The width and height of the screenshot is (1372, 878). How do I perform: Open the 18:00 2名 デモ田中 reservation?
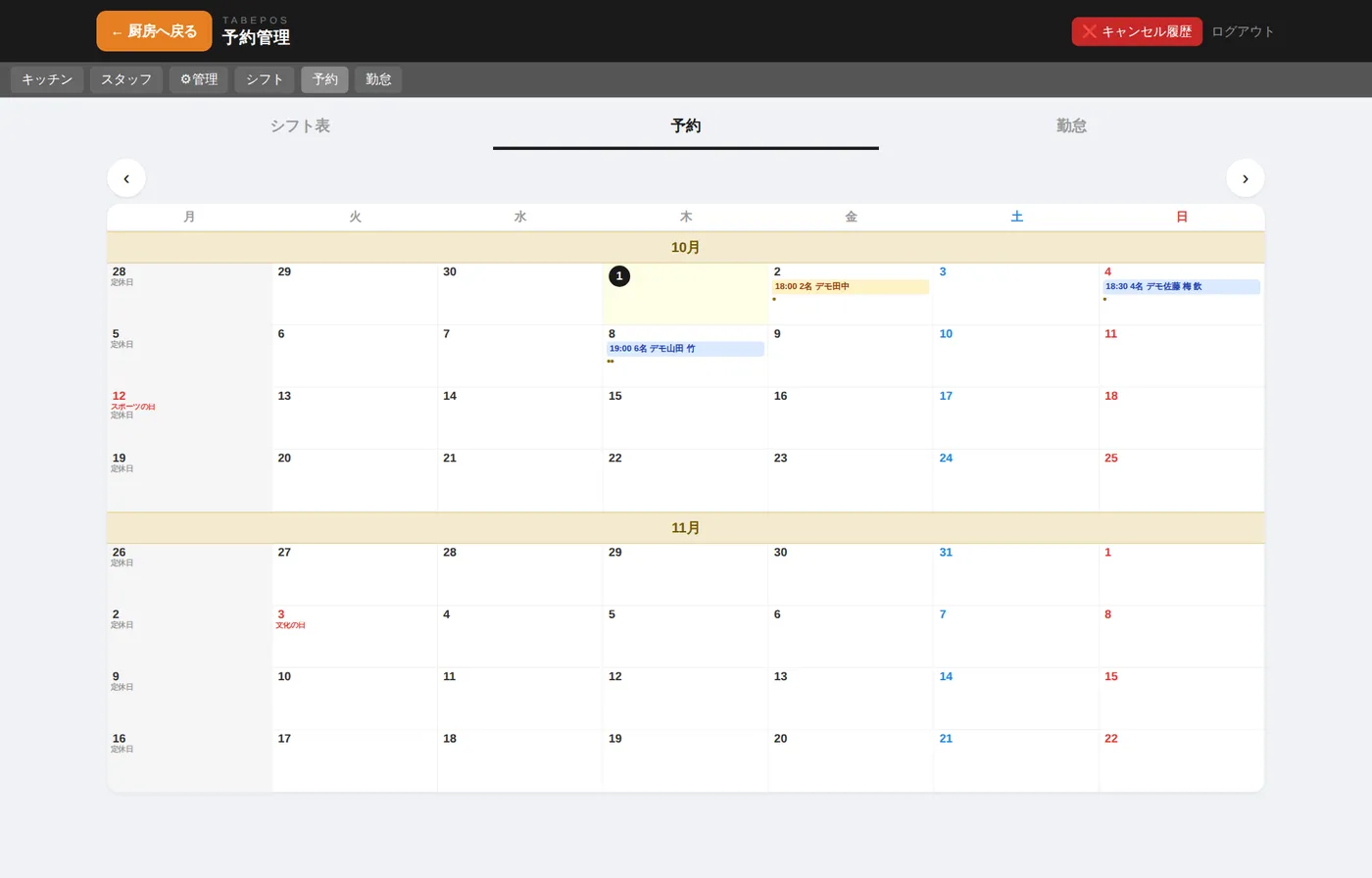tap(850, 287)
